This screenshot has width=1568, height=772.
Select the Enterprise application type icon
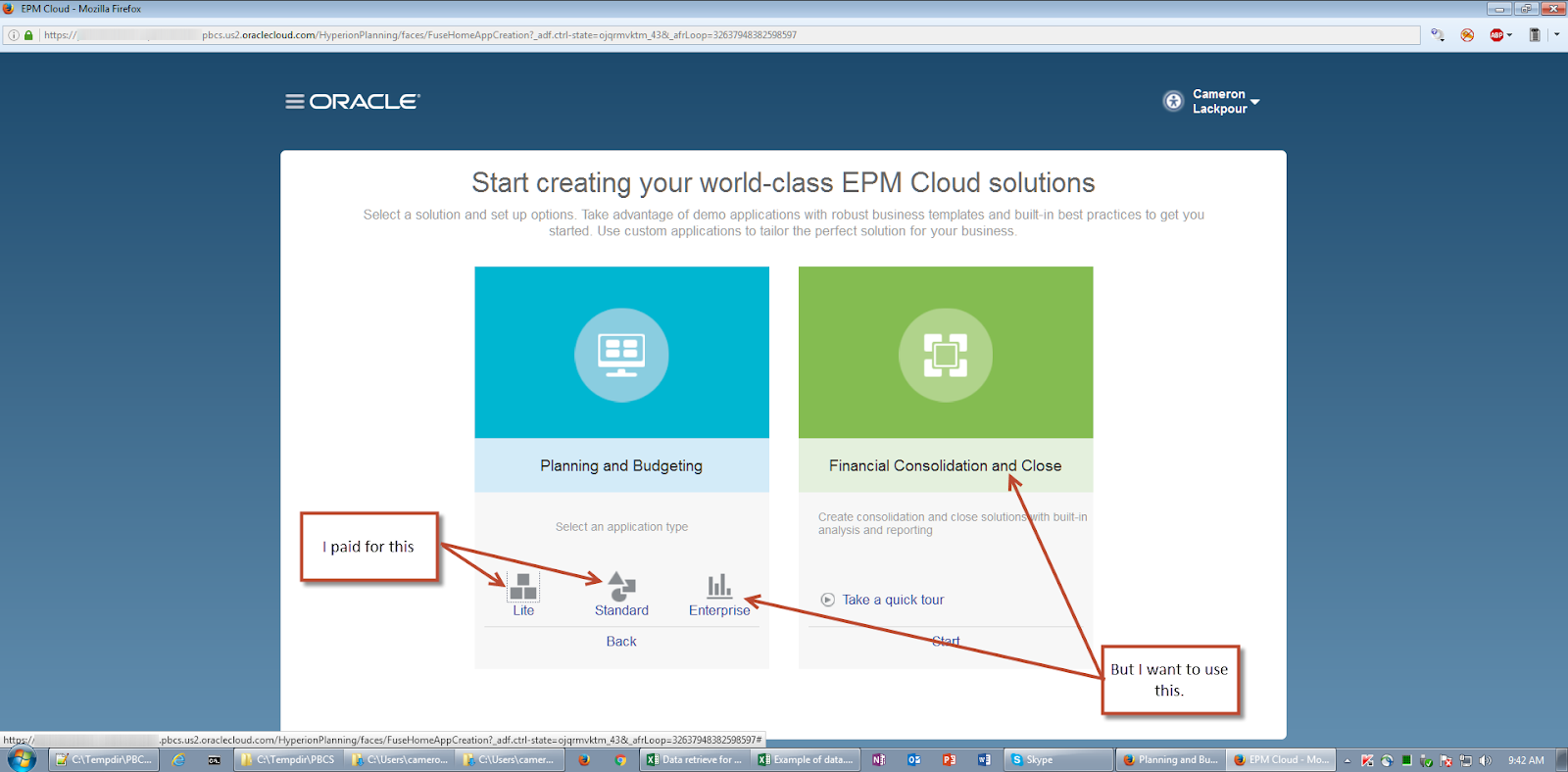pyautogui.click(x=719, y=586)
